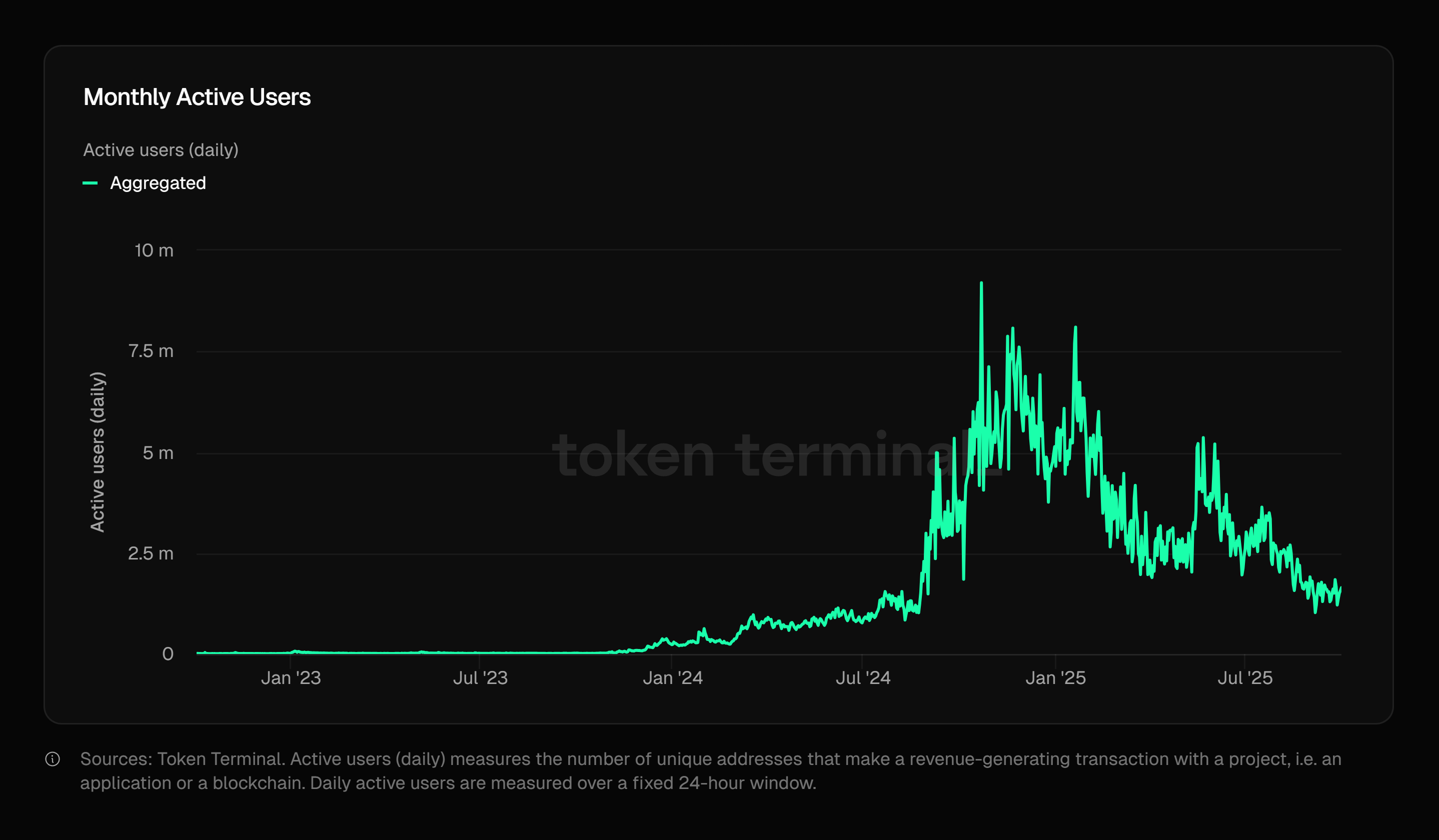Click the 5 m y-axis label
This screenshot has height=840, width=1439.
(158, 453)
